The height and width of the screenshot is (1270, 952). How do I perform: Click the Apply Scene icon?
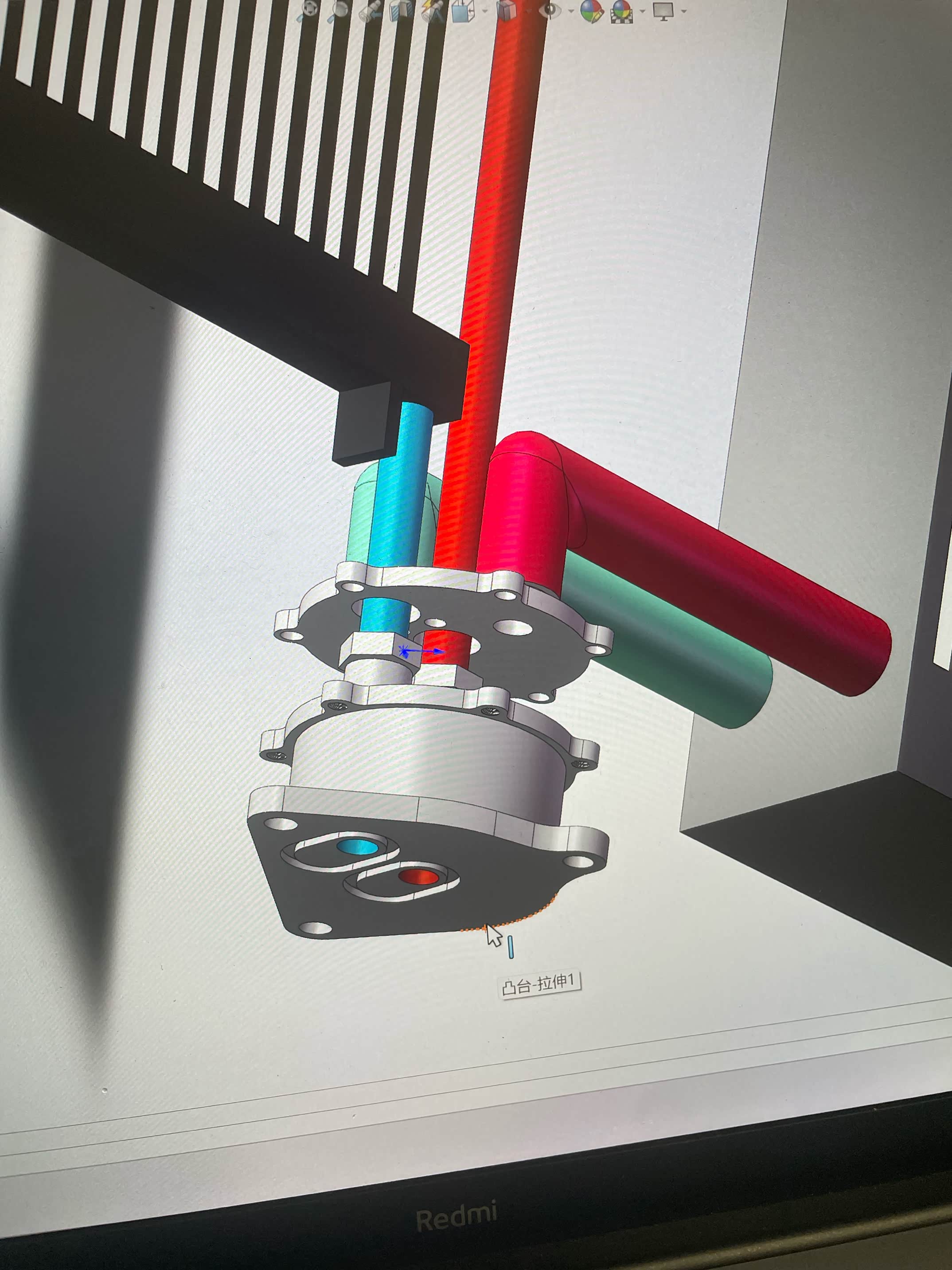coord(622,12)
